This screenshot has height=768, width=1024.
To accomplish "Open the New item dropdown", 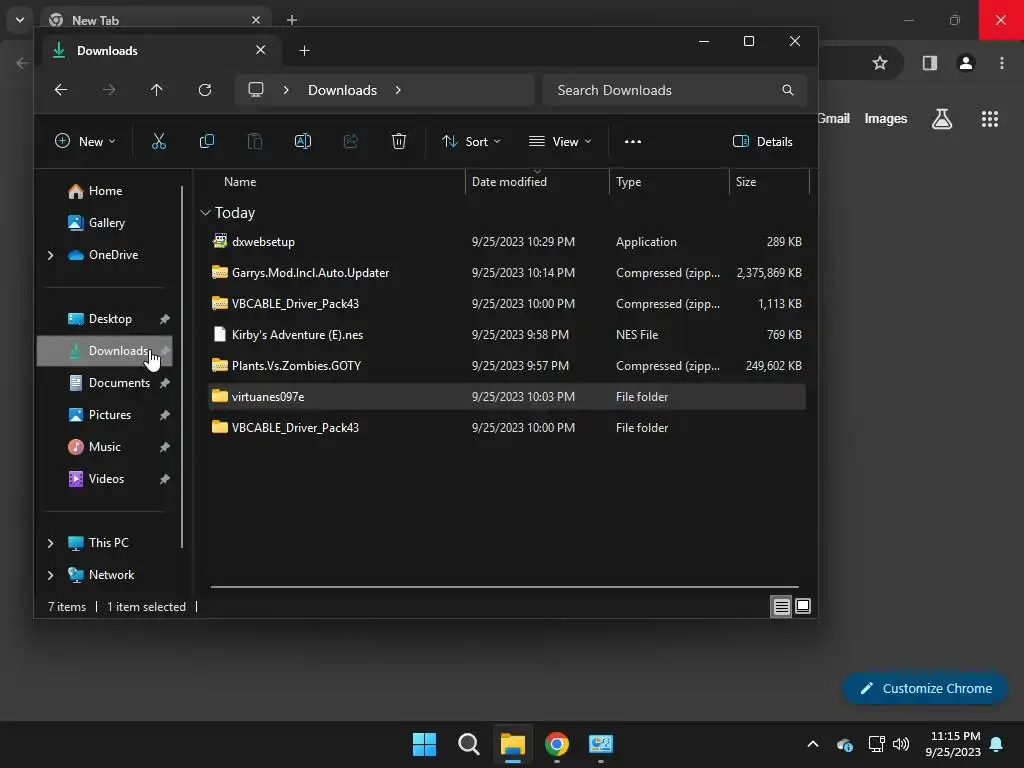I will (86, 141).
